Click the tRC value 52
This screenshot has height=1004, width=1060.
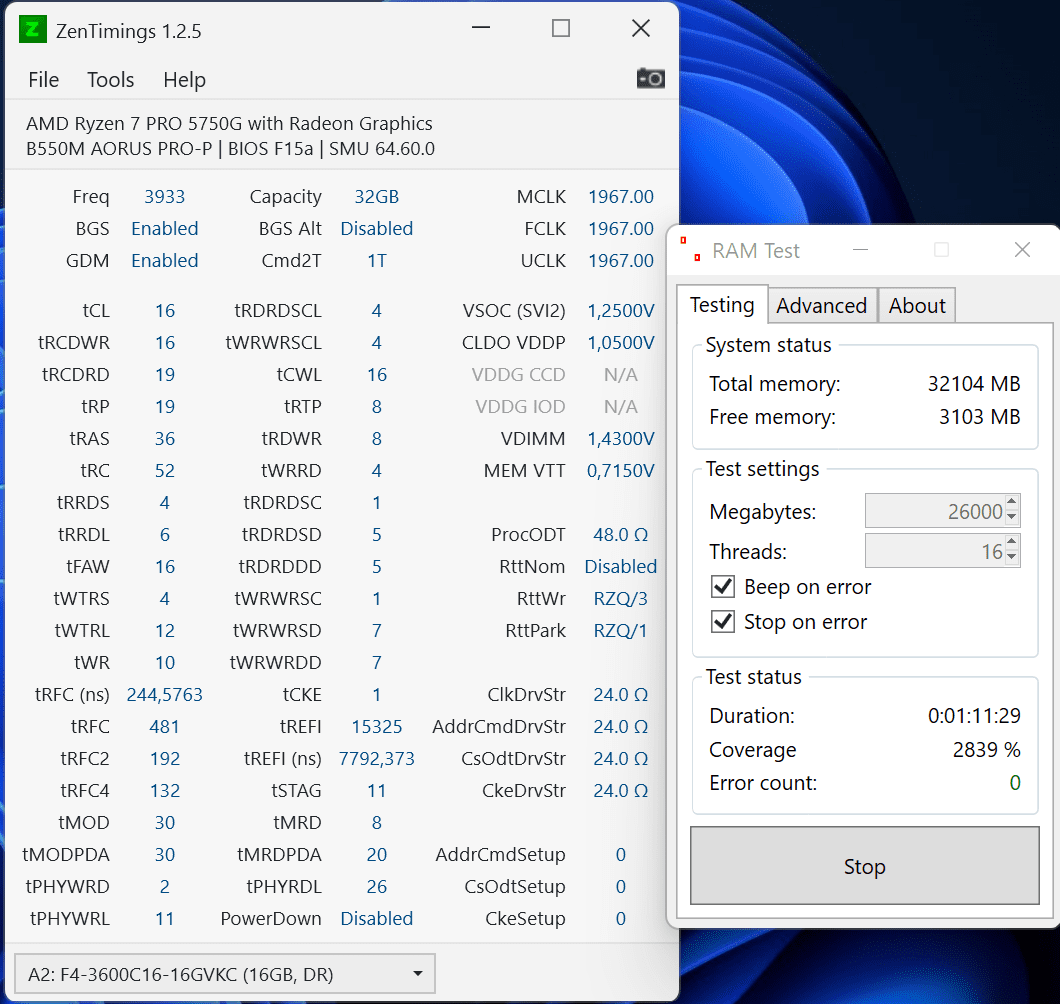(x=164, y=471)
